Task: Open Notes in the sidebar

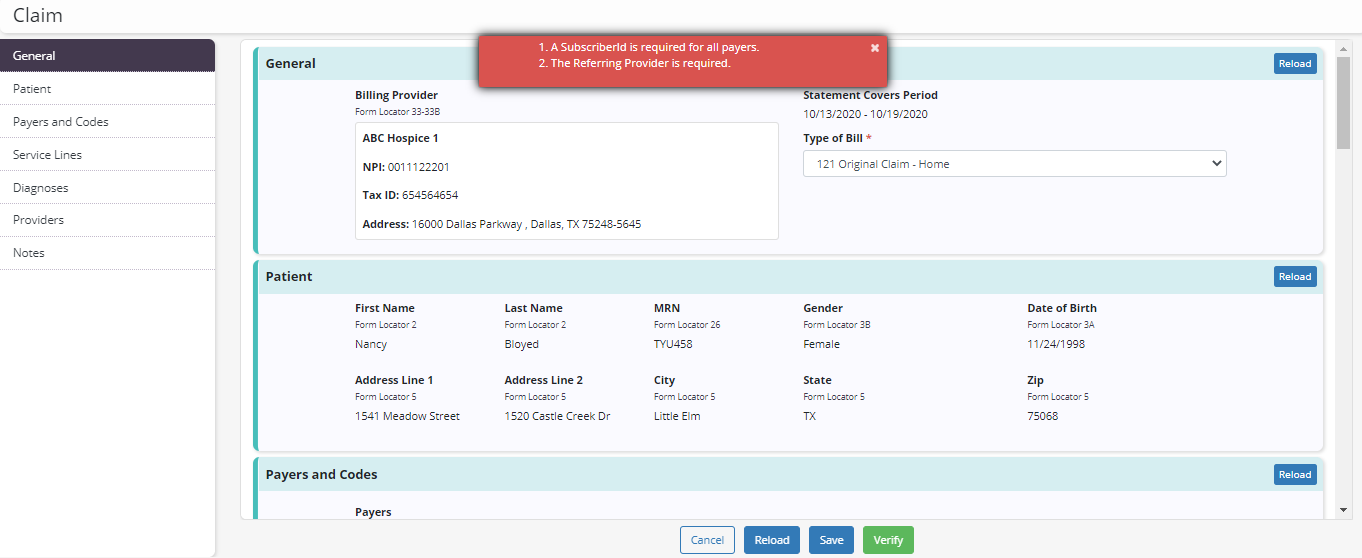Action: tap(107, 253)
